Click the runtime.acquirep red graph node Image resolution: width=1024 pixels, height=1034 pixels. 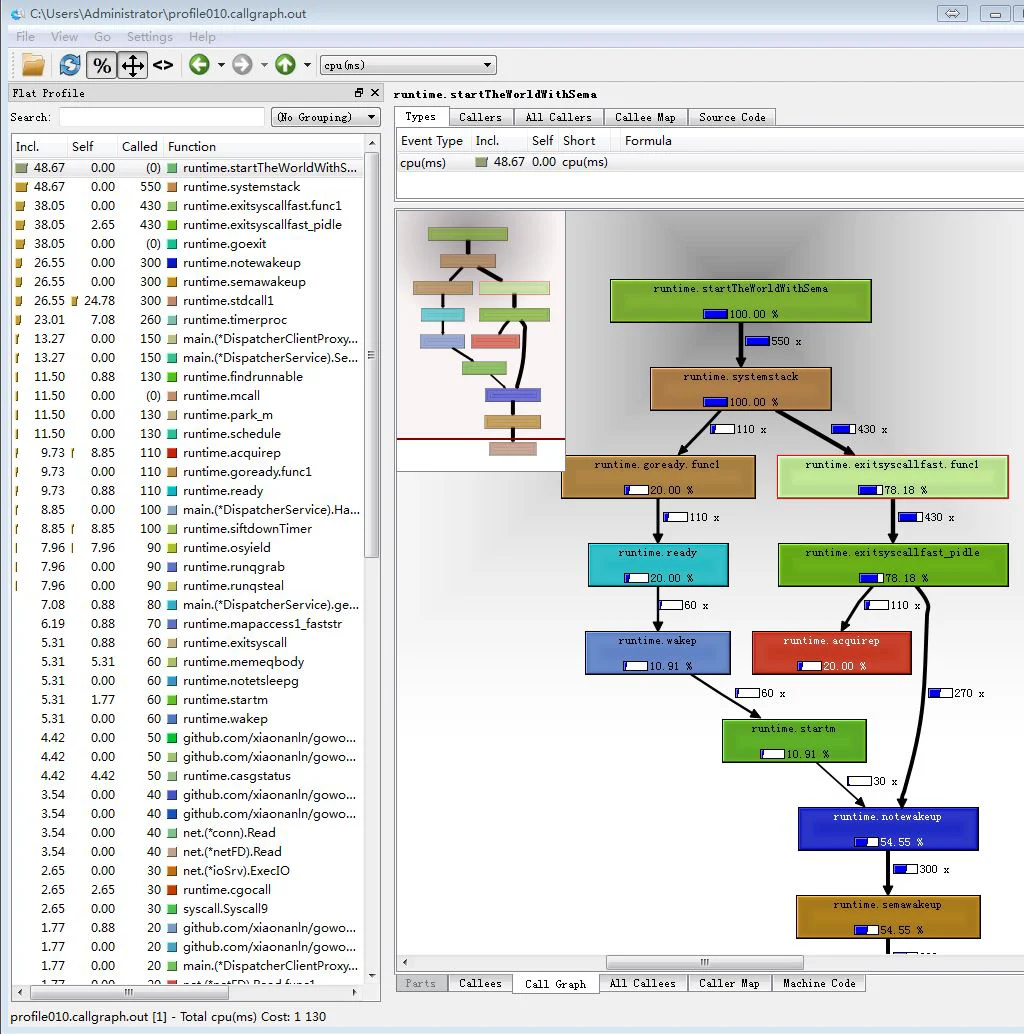pos(831,652)
